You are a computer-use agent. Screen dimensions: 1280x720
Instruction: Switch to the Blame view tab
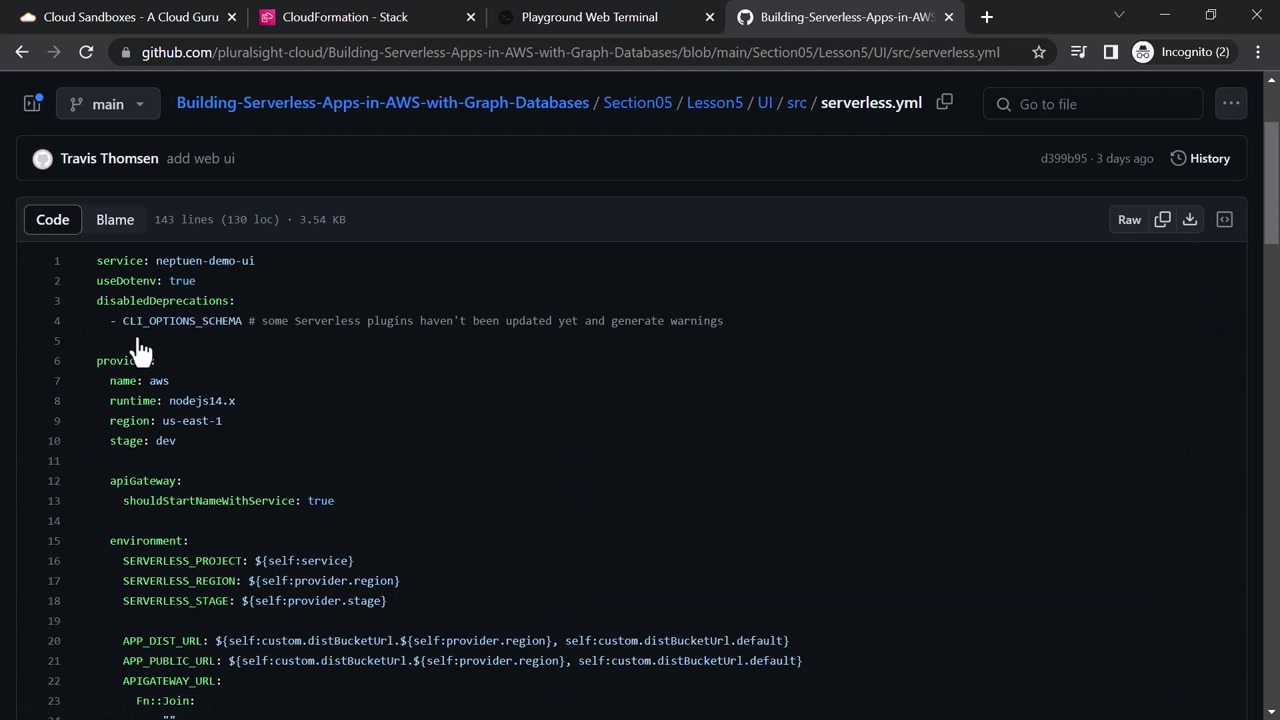115,219
